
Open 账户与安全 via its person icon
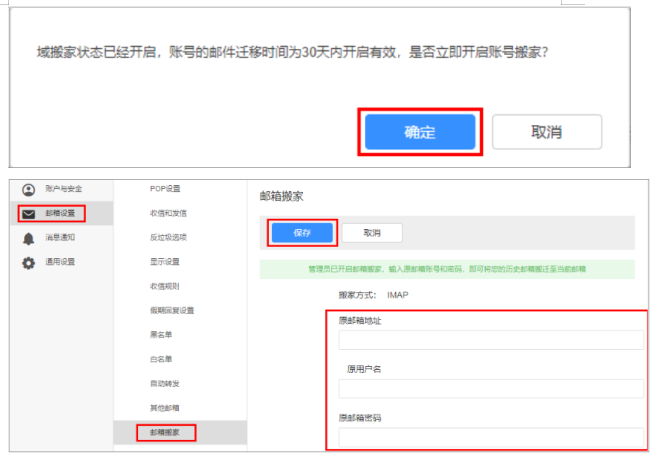click(29, 190)
